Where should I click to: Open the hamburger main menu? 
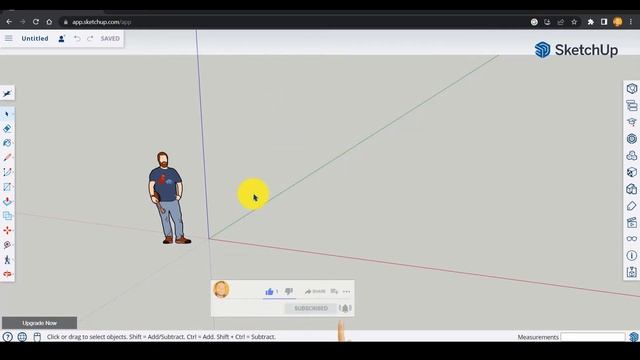(9, 38)
